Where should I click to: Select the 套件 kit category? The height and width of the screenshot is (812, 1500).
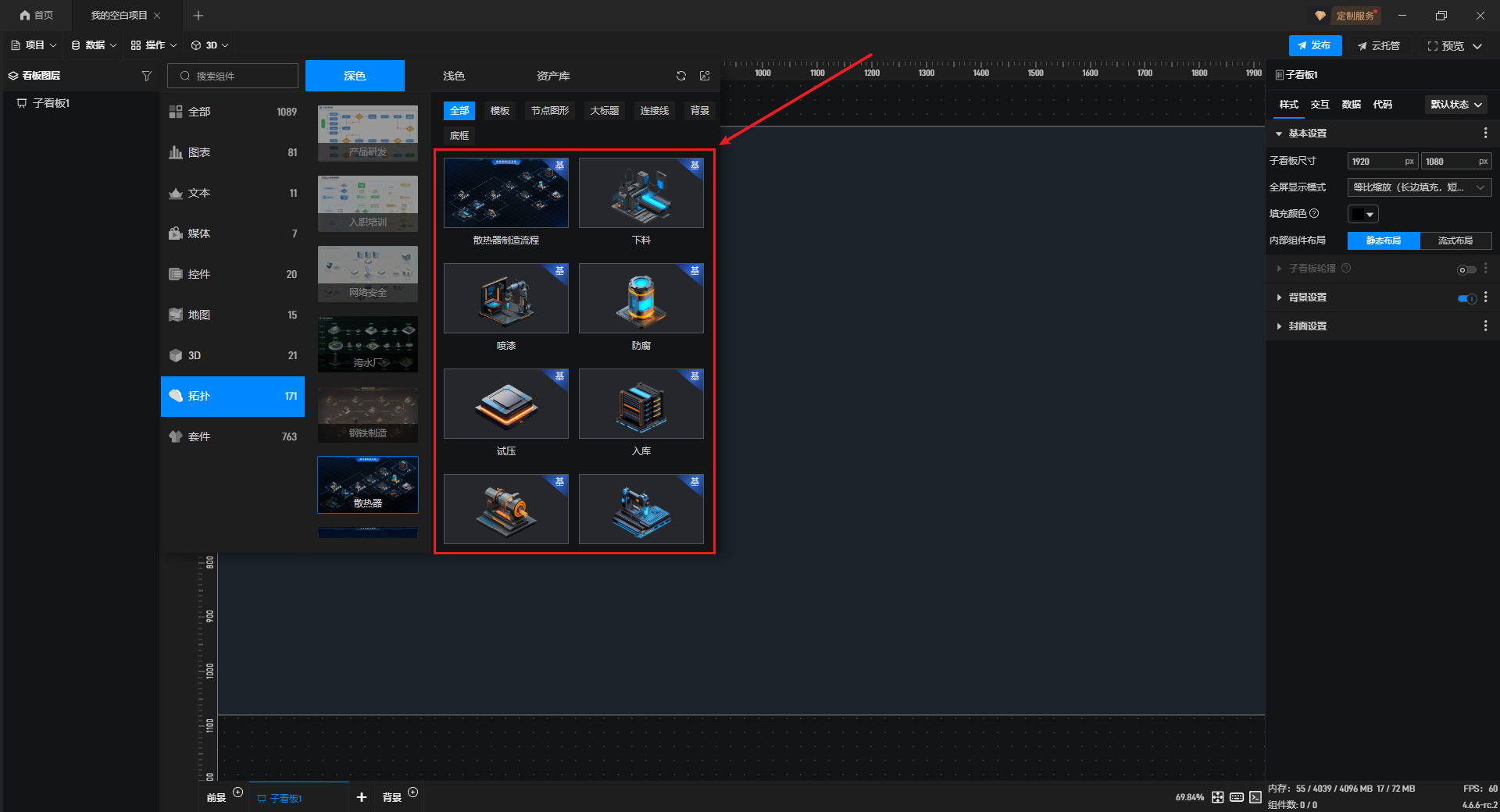233,436
